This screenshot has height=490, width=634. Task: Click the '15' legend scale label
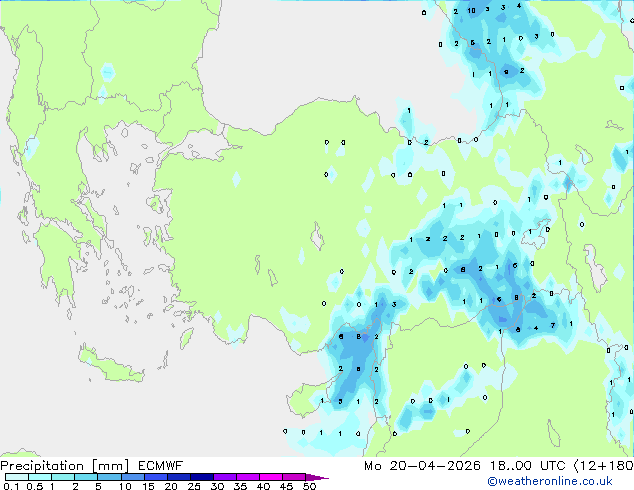[x=148, y=486]
